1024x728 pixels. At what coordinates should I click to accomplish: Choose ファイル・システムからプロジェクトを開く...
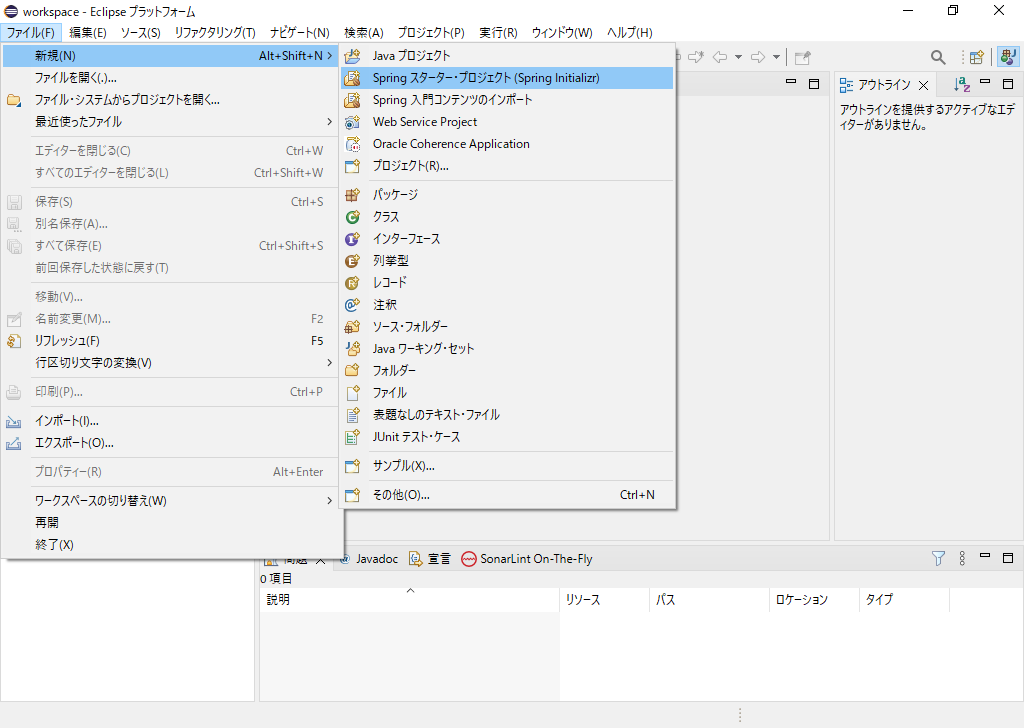(x=170, y=100)
